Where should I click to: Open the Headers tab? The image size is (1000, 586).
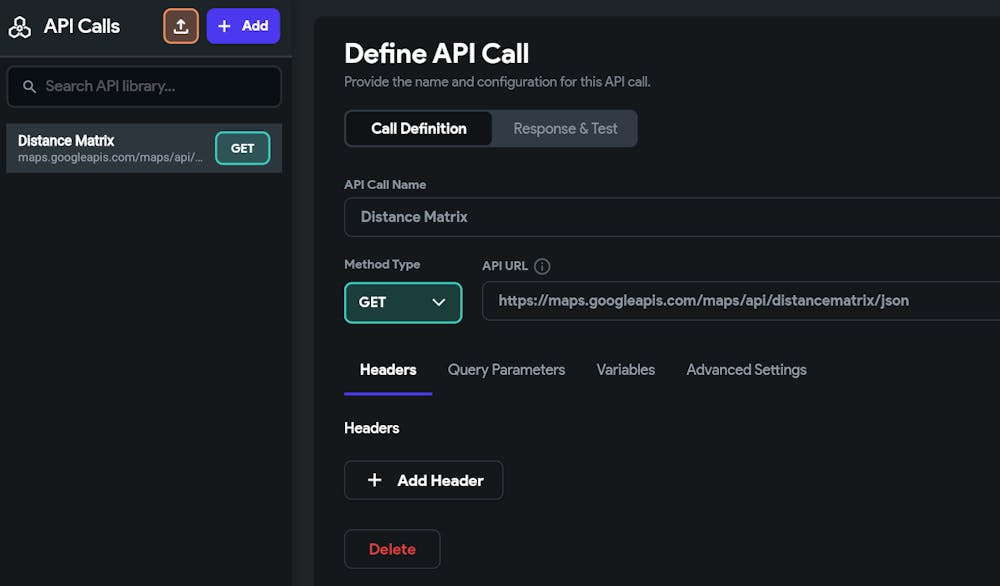coord(388,370)
